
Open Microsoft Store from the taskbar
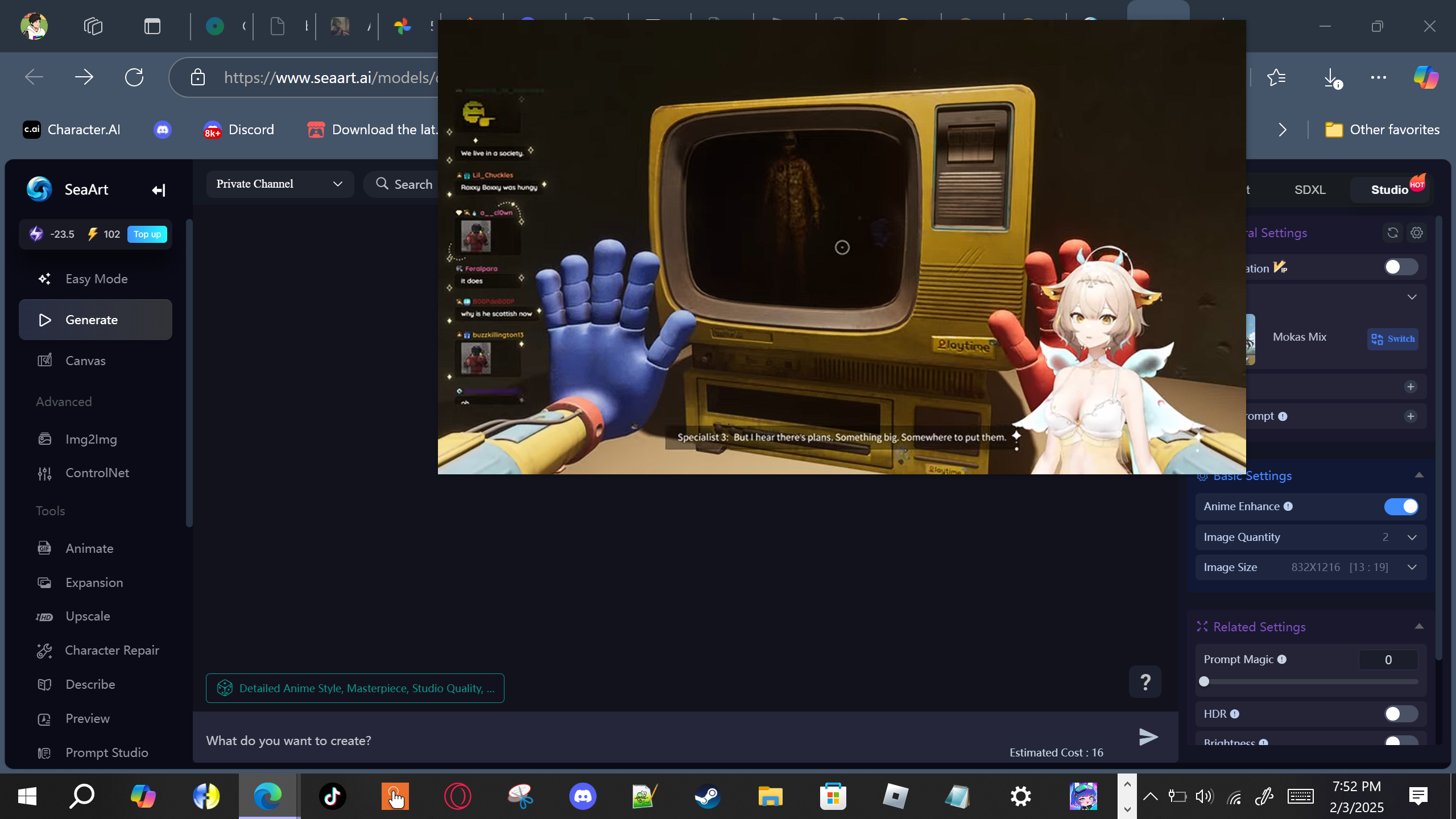pos(833,796)
